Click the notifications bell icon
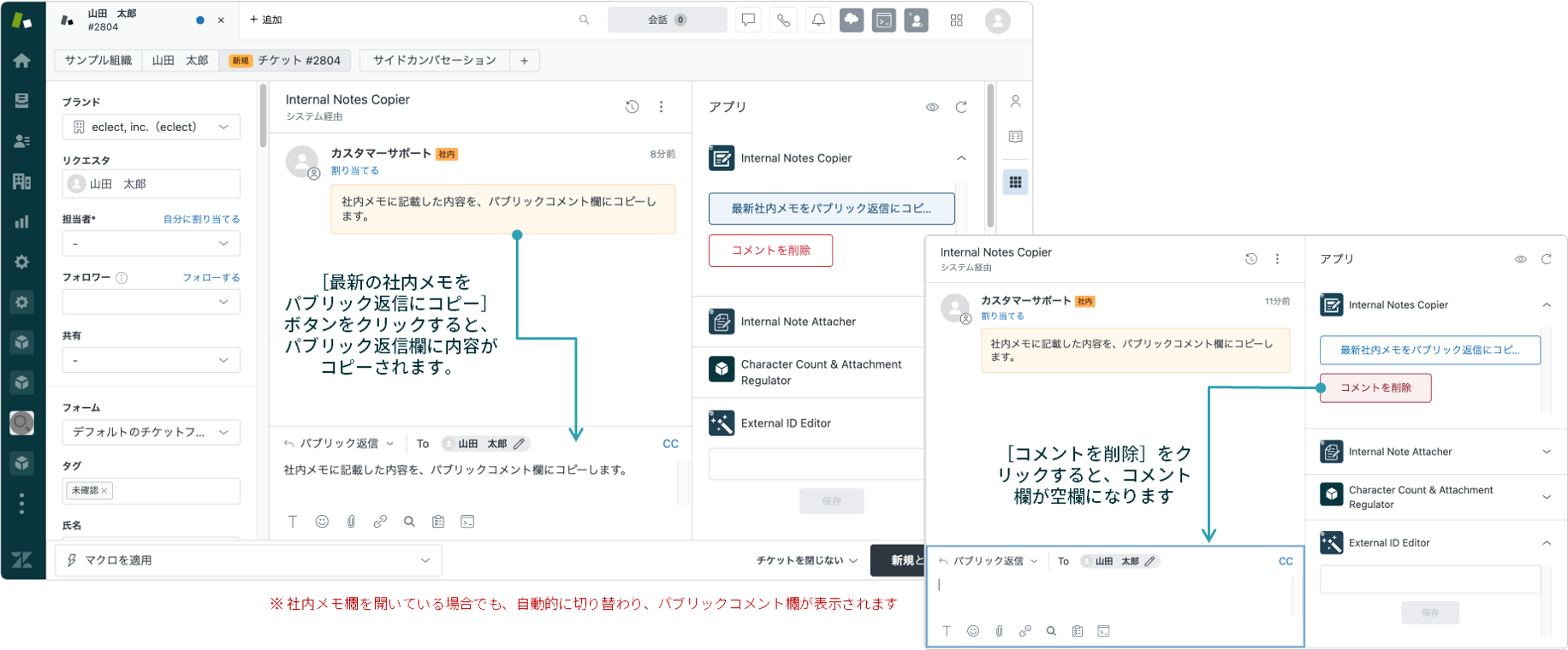The height and width of the screenshot is (650, 1568). [818, 20]
